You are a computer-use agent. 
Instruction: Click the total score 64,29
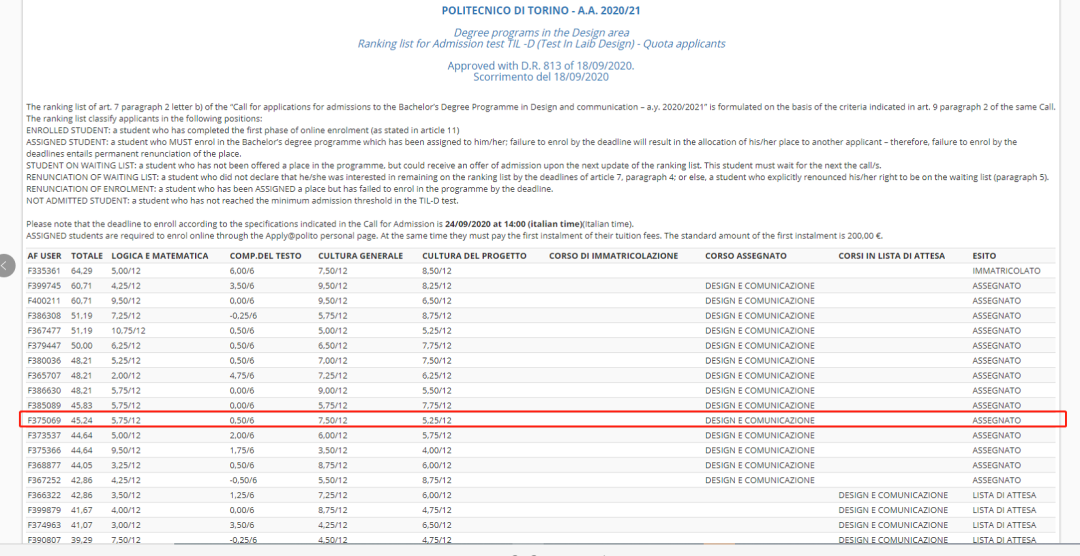click(x=82, y=271)
